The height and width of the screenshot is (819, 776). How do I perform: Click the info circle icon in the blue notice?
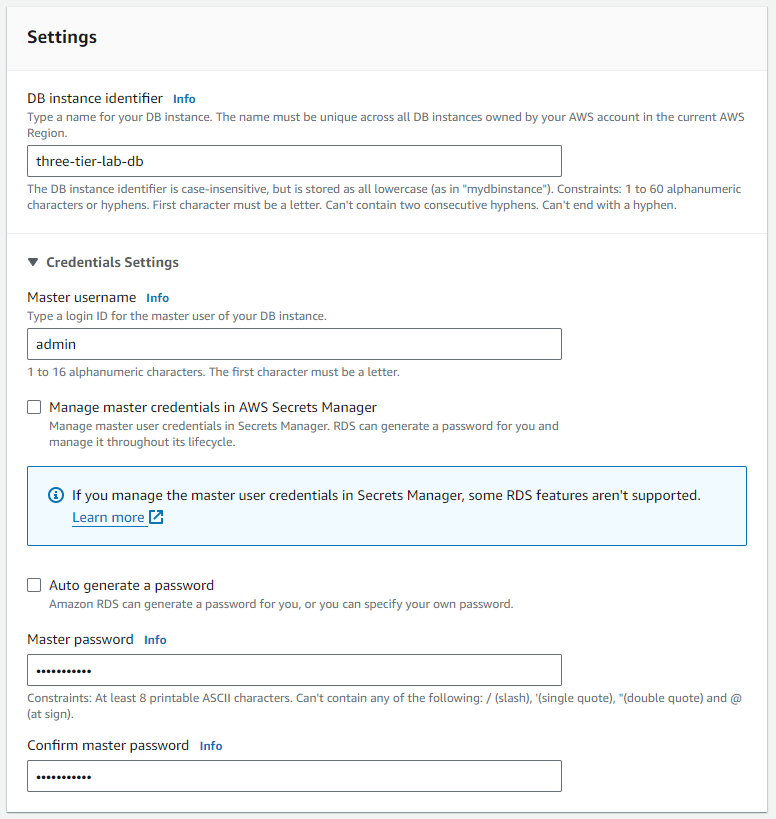pos(56,495)
